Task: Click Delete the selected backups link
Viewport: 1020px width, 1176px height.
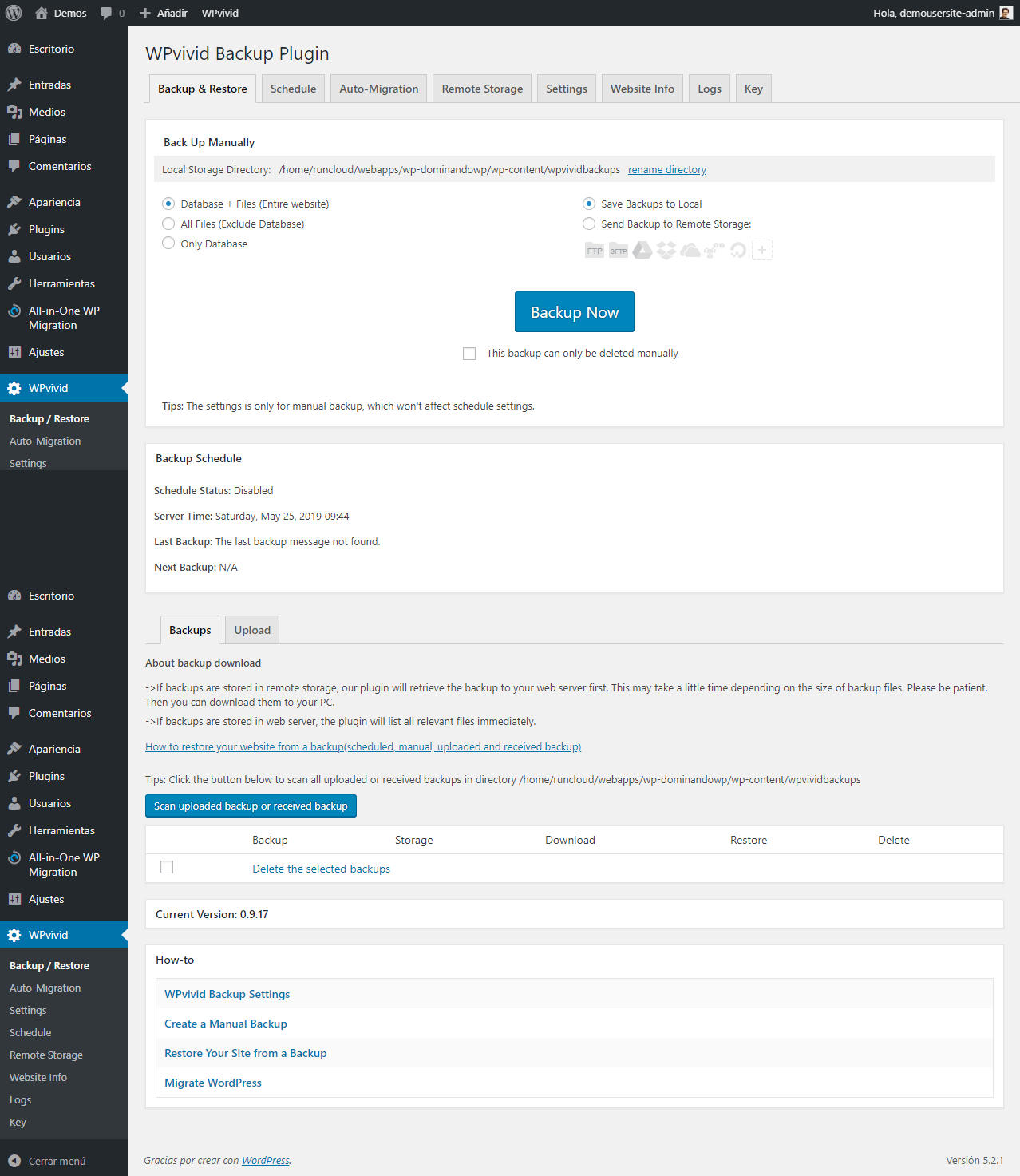Action: (x=321, y=869)
